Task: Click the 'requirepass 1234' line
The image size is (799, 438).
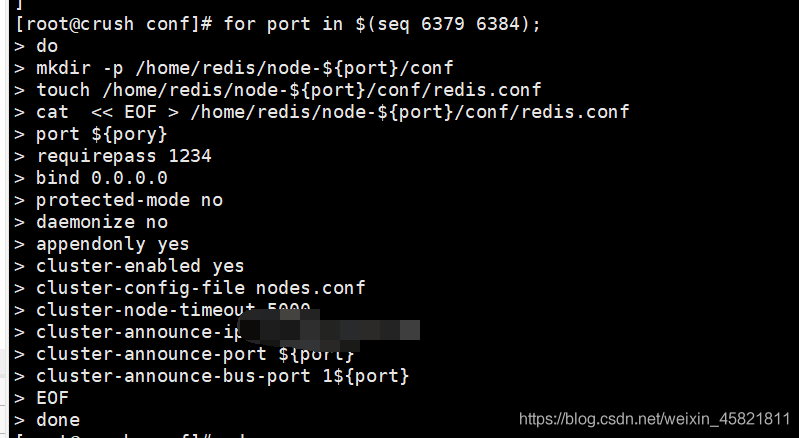Action: (x=123, y=156)
